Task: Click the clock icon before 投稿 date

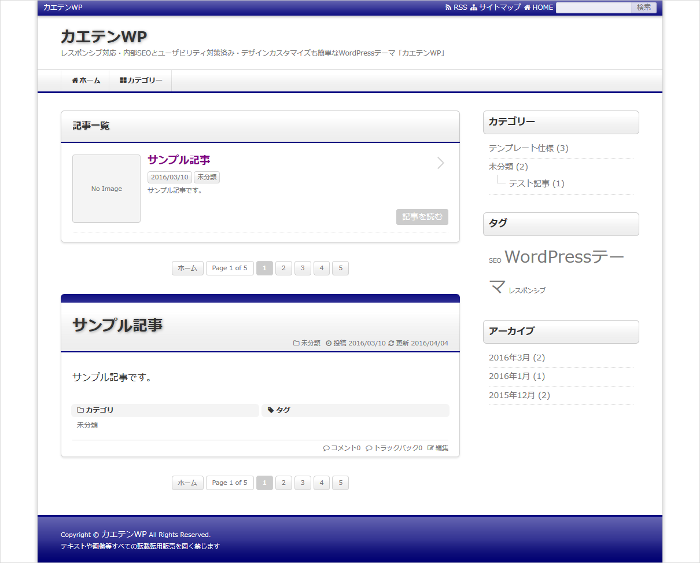Action: pyautogui.click(x=329, y=343)
